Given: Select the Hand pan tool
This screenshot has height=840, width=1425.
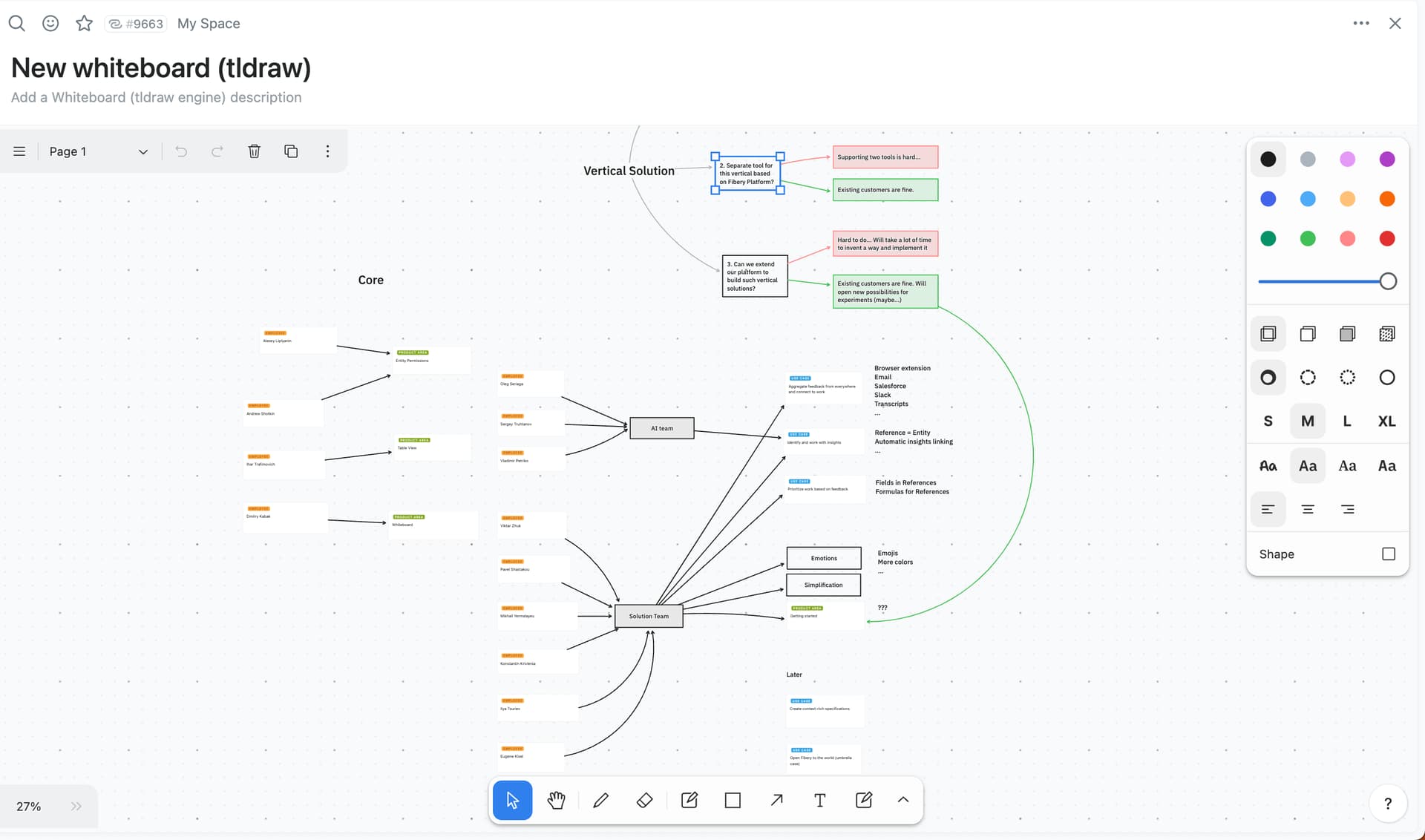Looking at the screenshot, I should tap(556, 800).
